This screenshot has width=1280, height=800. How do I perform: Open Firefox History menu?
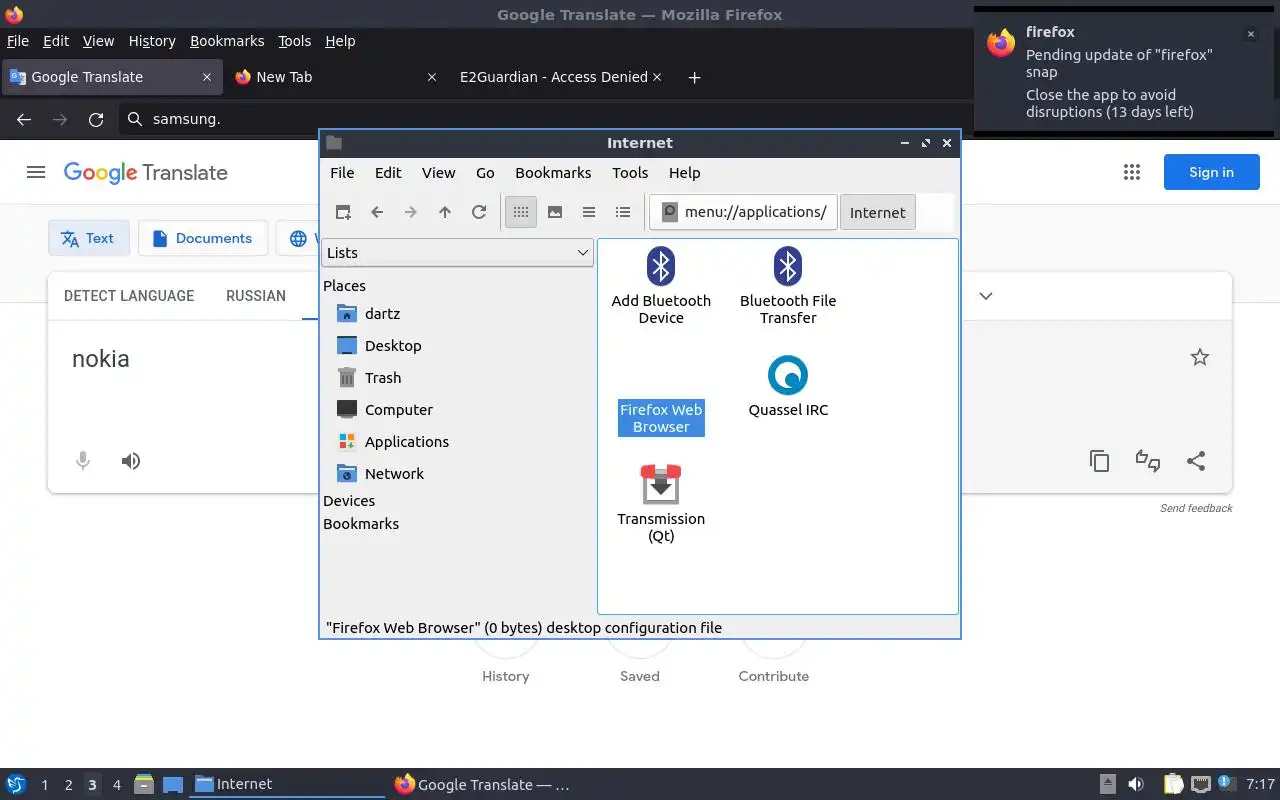point(152,41)
